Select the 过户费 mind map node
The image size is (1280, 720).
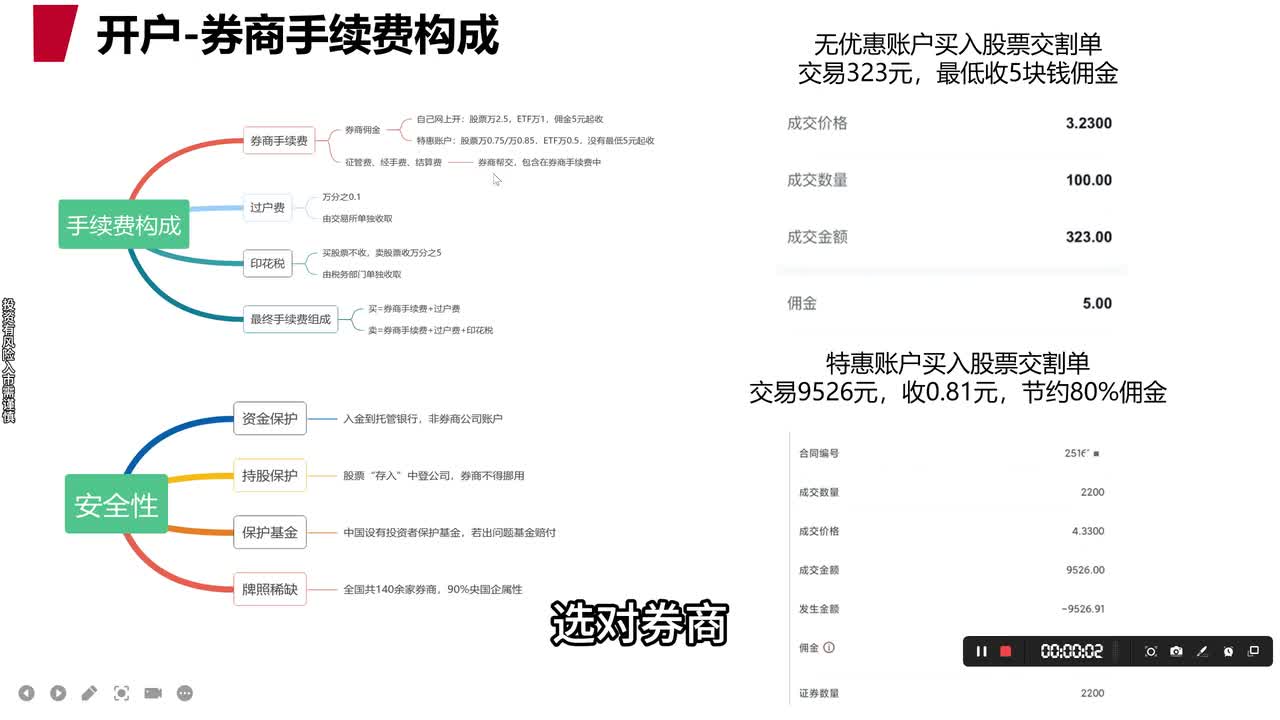267,208
